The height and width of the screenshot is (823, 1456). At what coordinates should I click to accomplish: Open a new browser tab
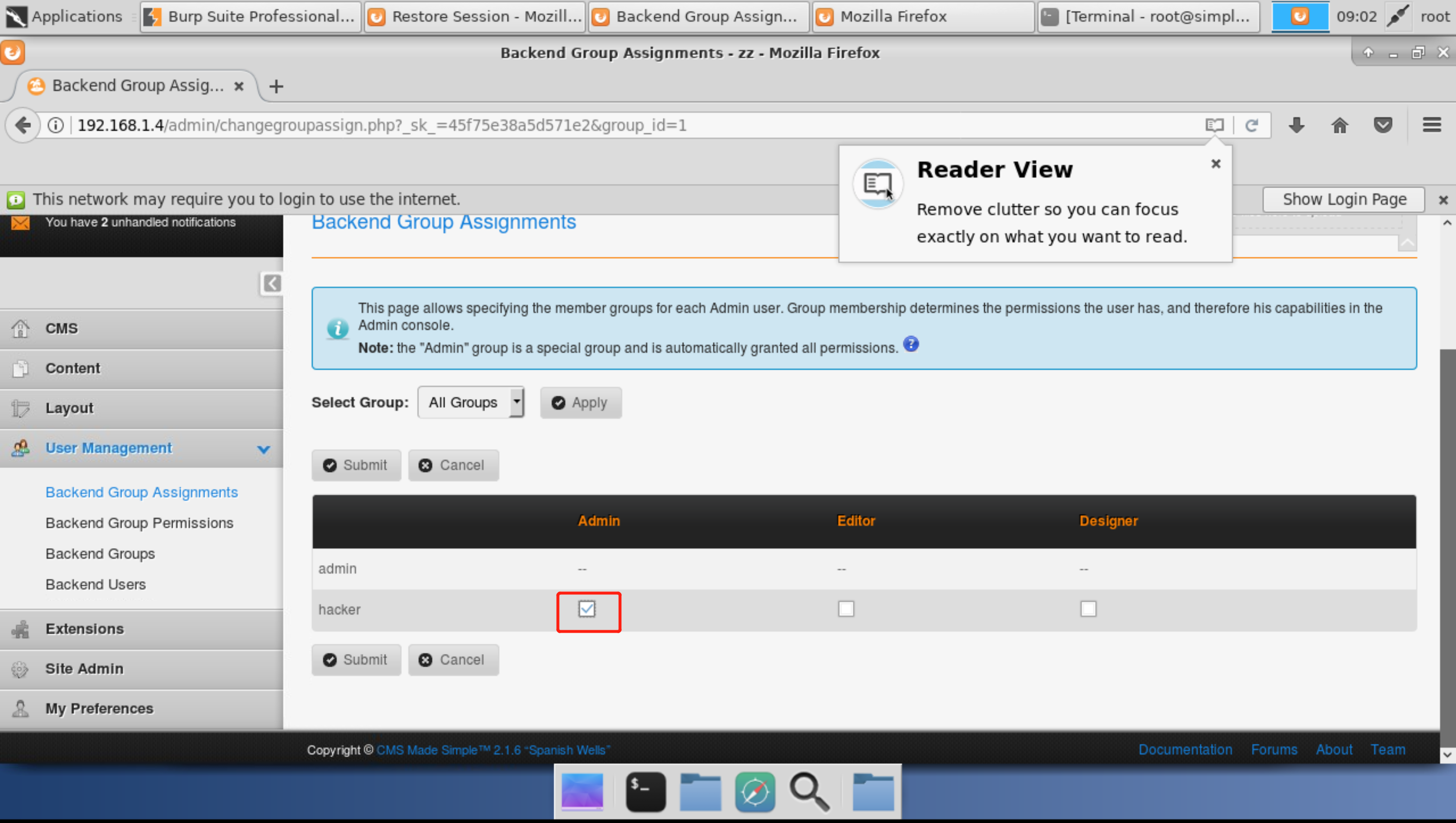click(x=276, y=86)
